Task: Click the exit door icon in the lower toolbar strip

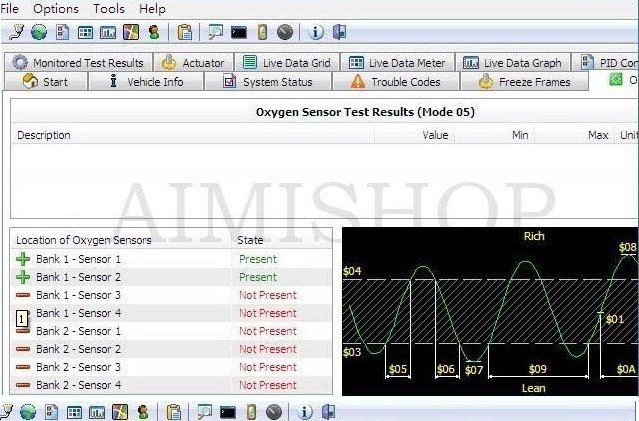Action: [x=328, y=412]
